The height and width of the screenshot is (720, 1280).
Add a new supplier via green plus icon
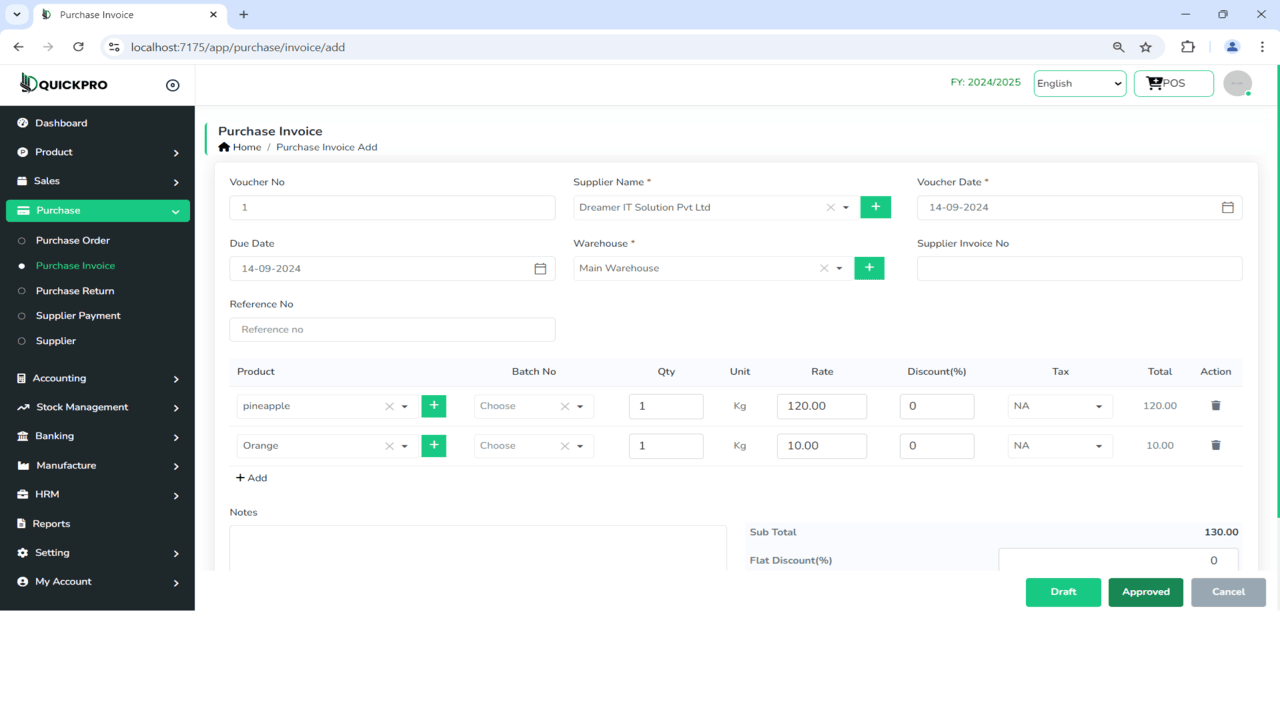click(x=875, y=207)
